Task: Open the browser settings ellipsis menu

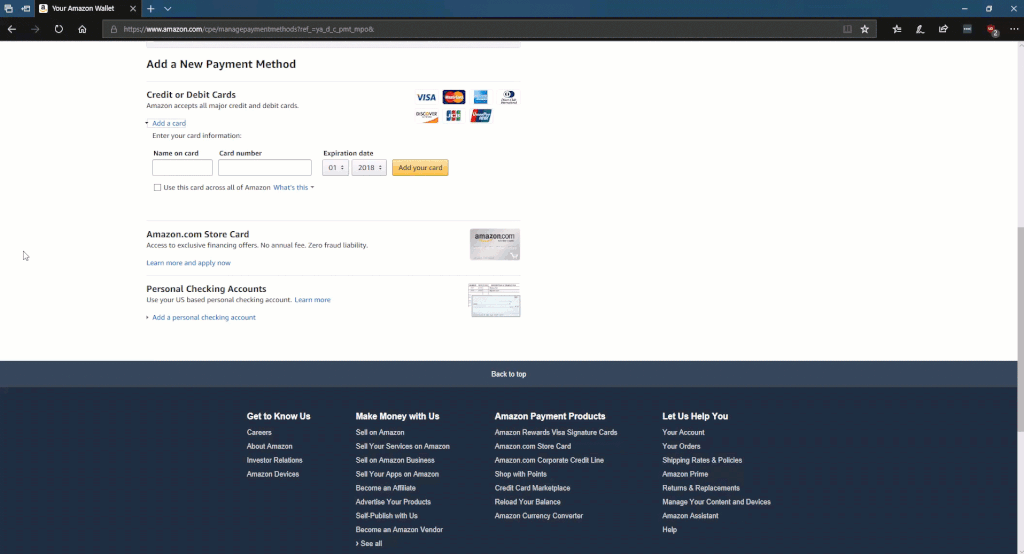Action: (1014, 29)
